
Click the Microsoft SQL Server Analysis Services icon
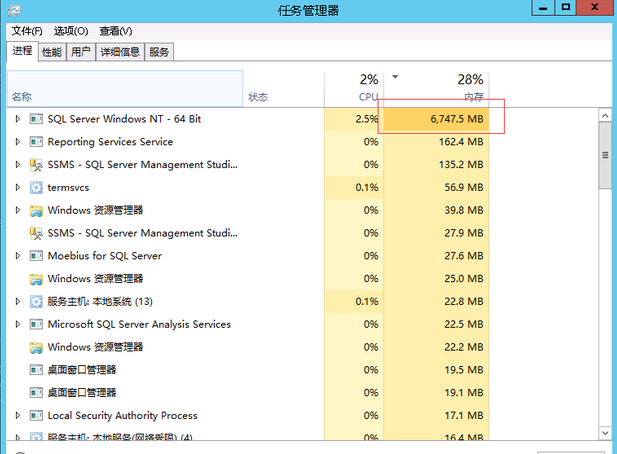point(37,325)
